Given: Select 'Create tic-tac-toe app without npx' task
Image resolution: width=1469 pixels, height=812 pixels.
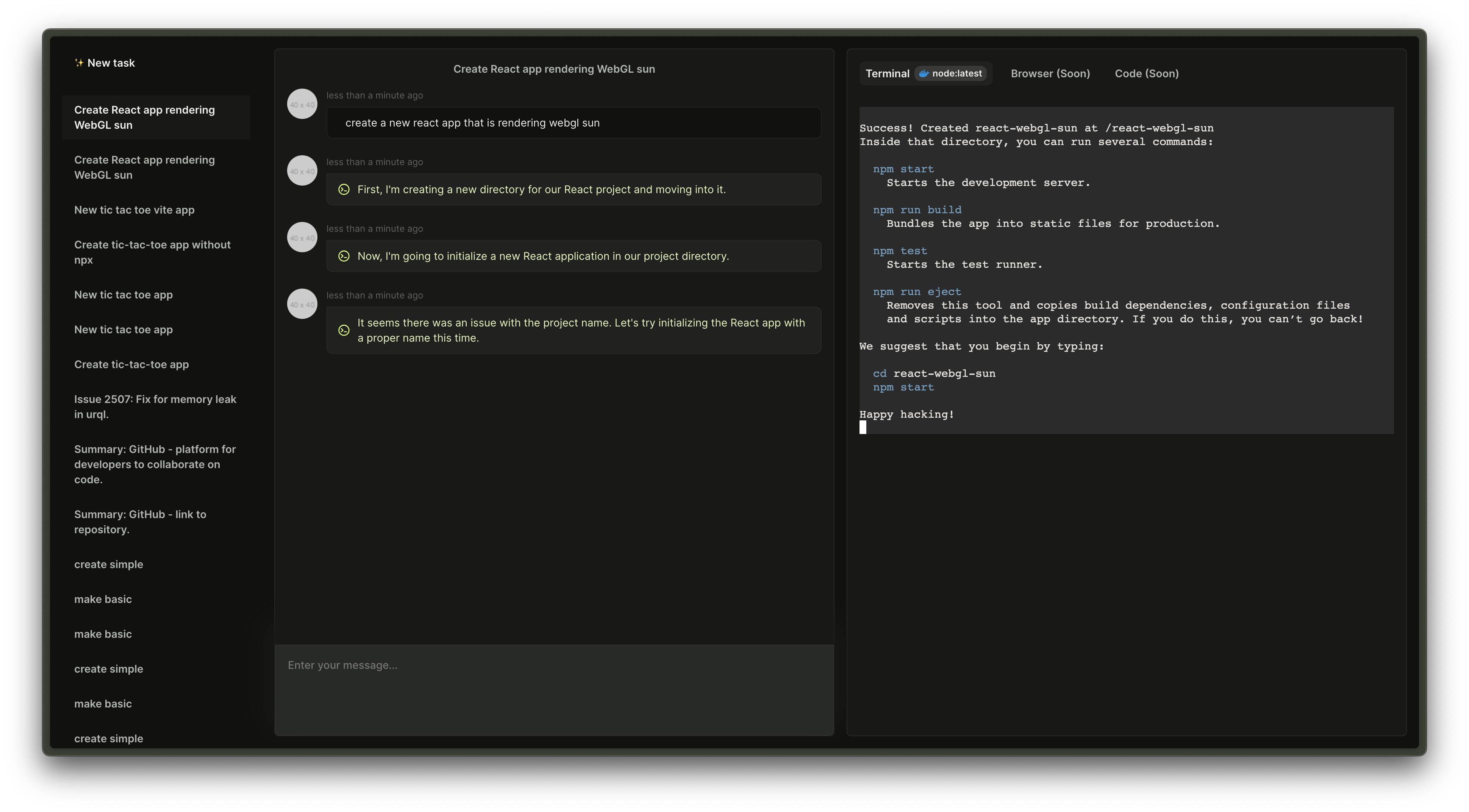Looking at the screenshot, I should pyautogui.click(x=152, y=252).
